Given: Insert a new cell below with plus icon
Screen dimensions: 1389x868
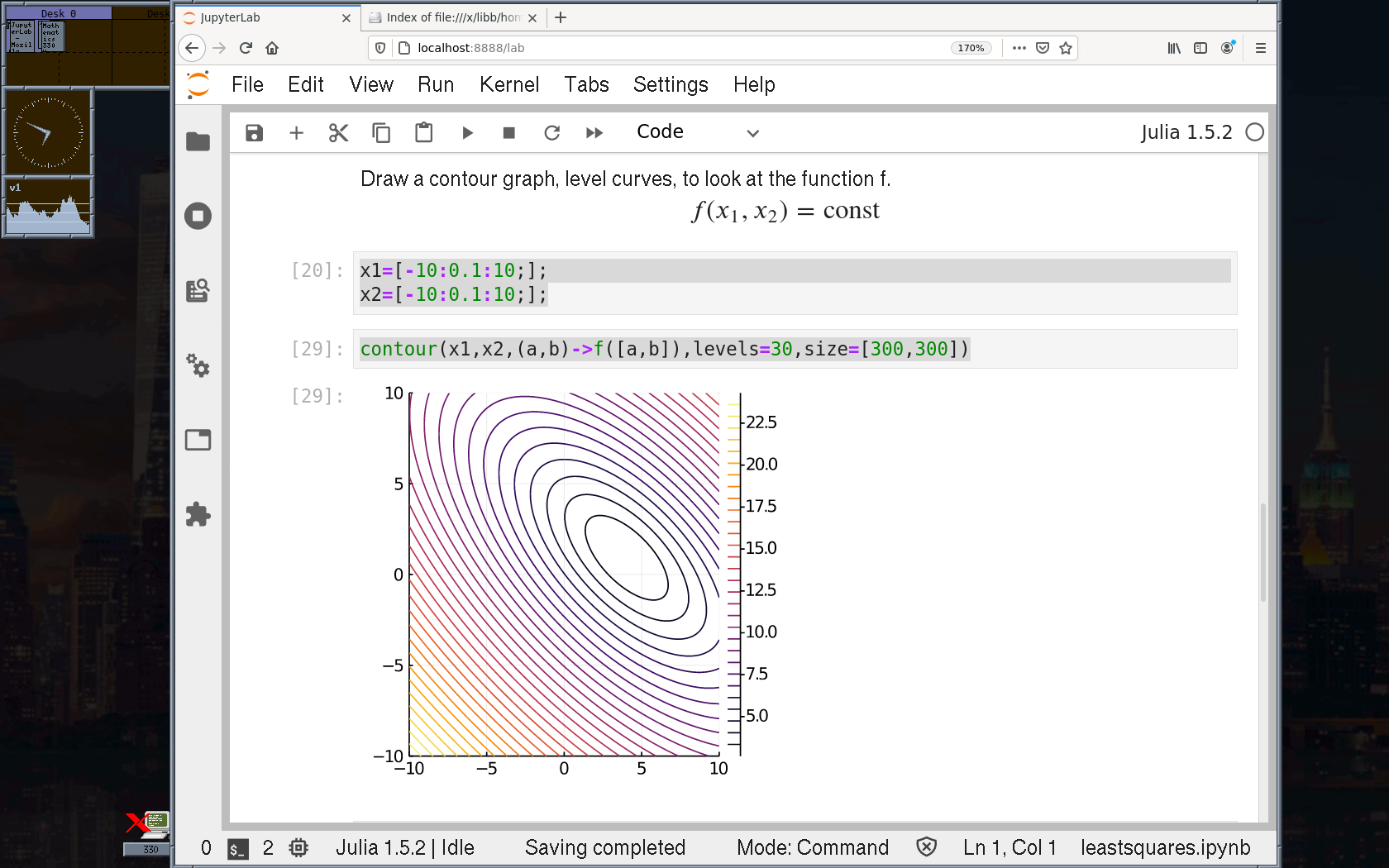Looking at the screenshot, I should coord(297,133).
